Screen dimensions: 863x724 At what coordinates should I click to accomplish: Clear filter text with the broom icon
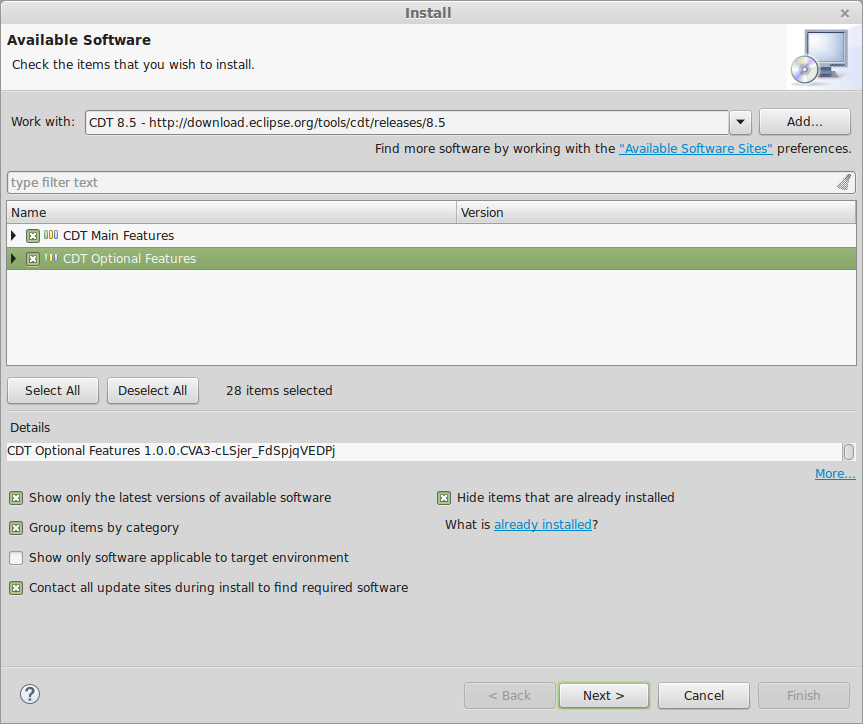tap(844, 182)
